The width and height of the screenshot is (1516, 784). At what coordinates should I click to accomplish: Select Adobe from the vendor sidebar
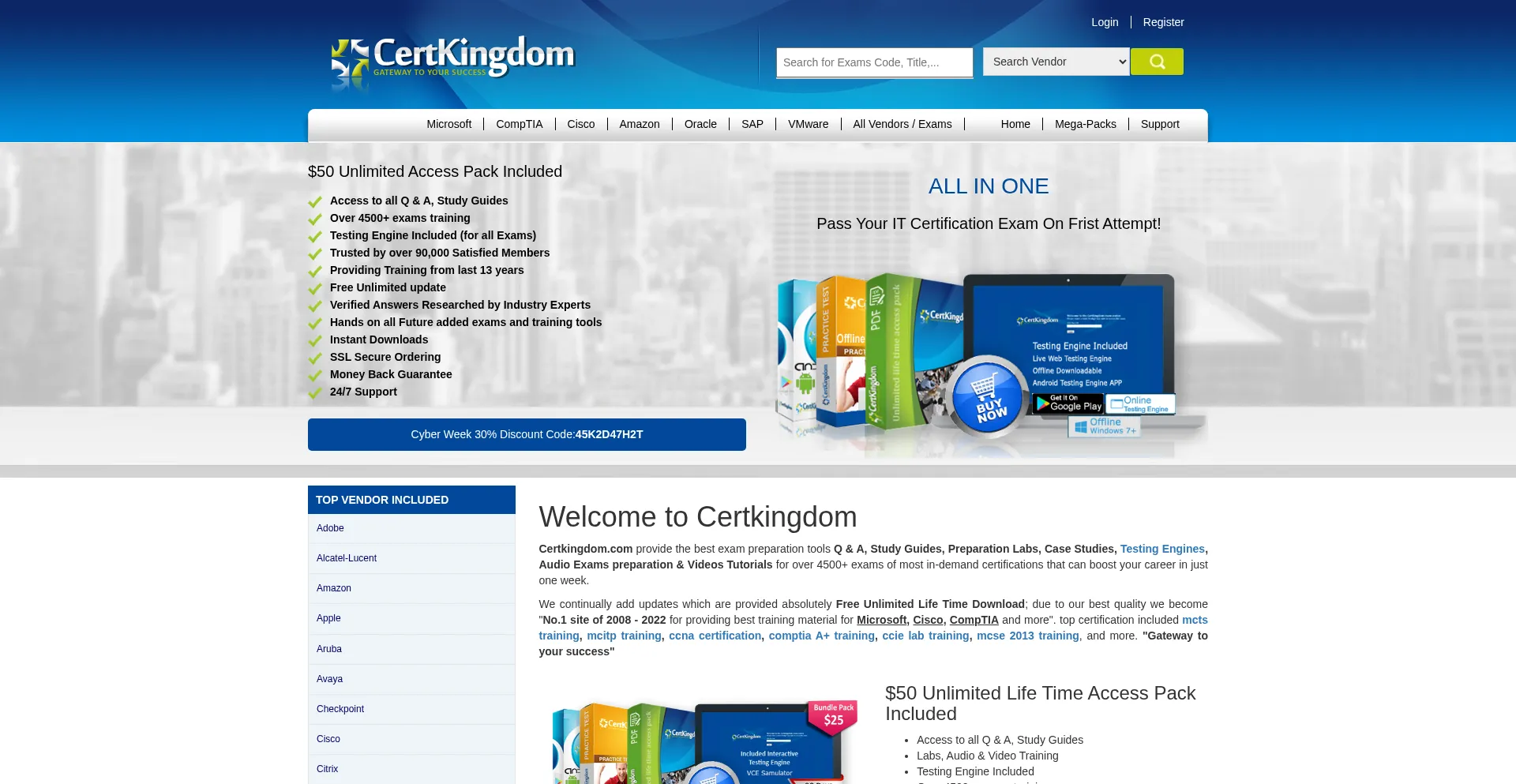[x=330, y=527]
